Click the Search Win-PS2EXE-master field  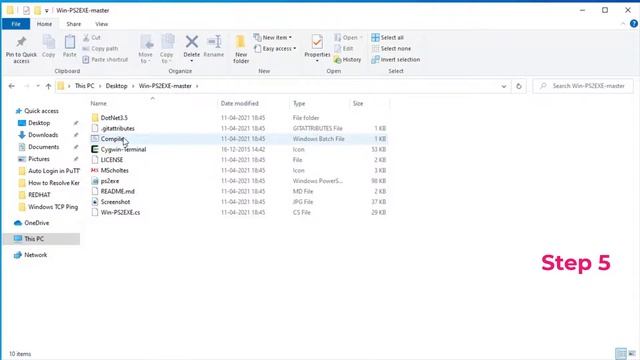(583, 86)
